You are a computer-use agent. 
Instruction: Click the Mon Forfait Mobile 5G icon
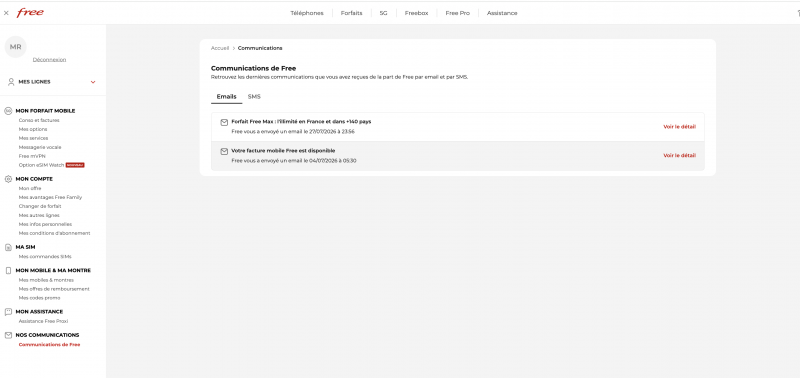8,111
